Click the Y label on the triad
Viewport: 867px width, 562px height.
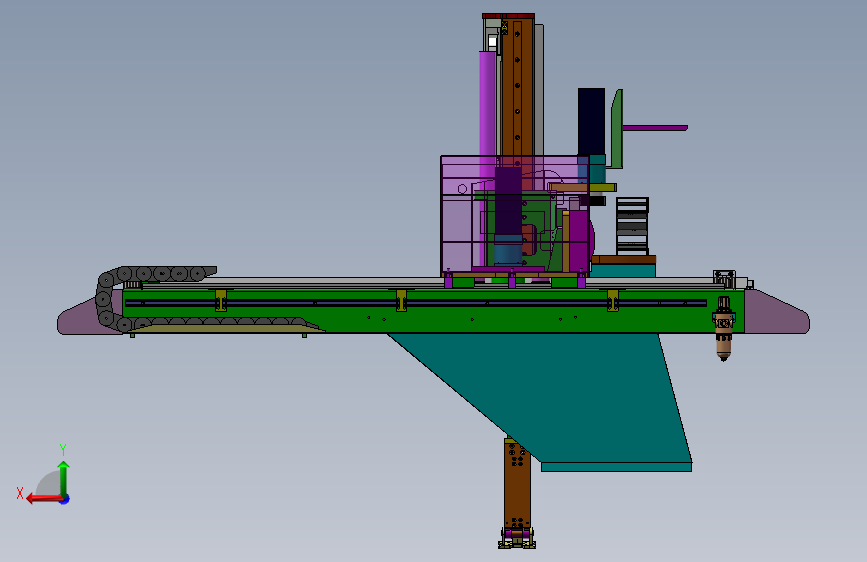pos(63,449)
